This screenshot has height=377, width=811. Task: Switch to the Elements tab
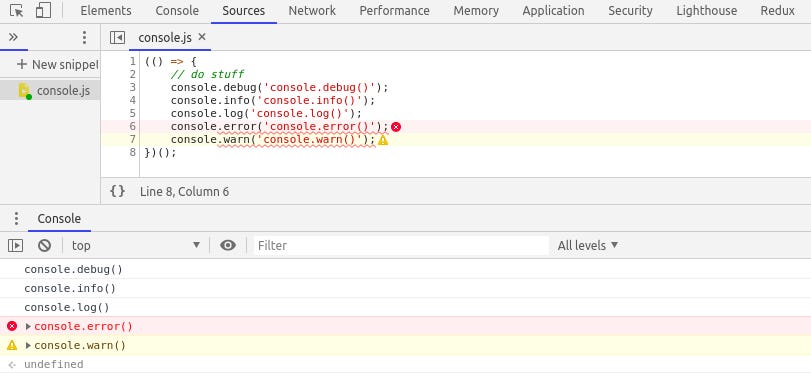106,11
